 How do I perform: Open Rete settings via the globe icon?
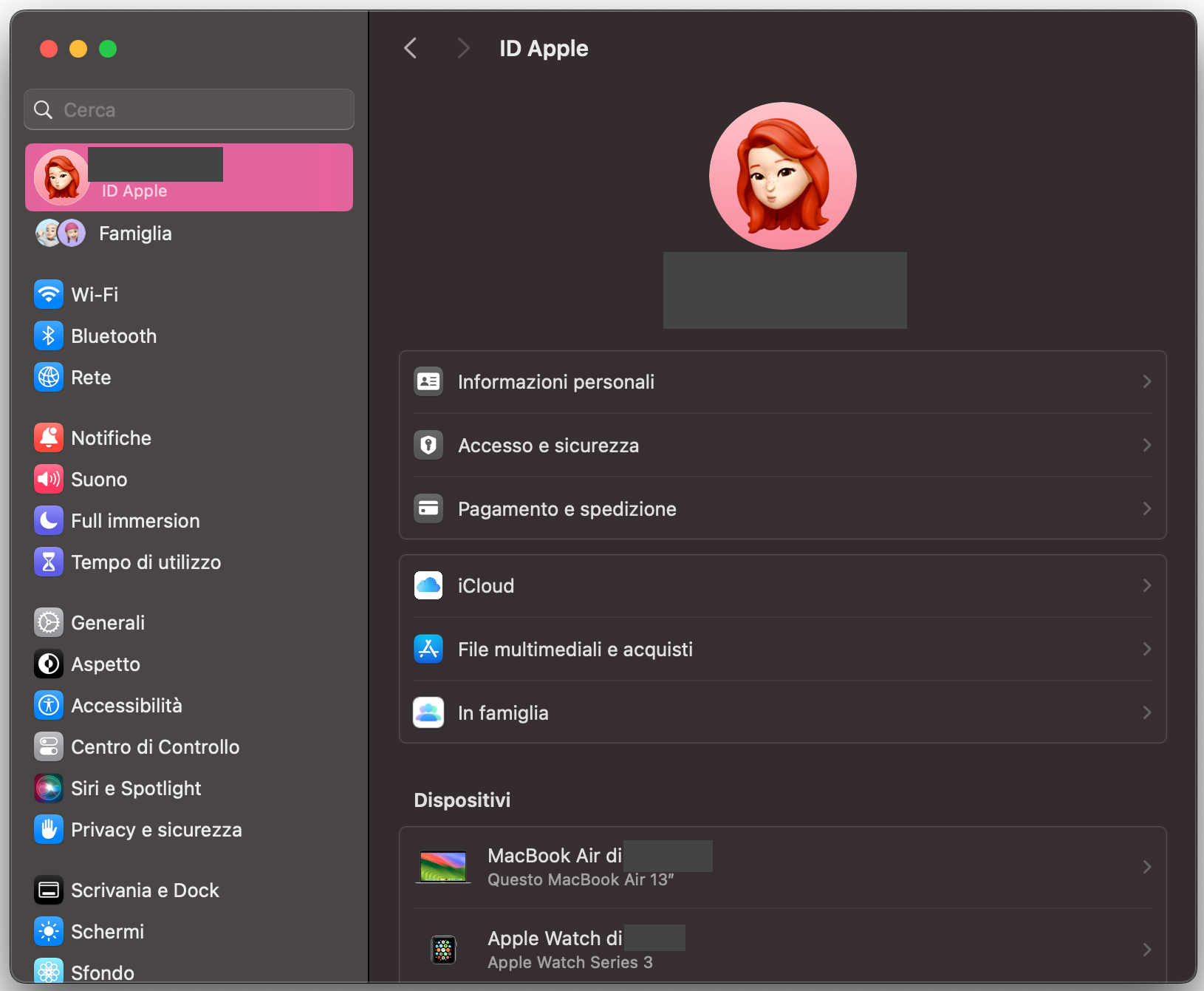tap(48, 377)
